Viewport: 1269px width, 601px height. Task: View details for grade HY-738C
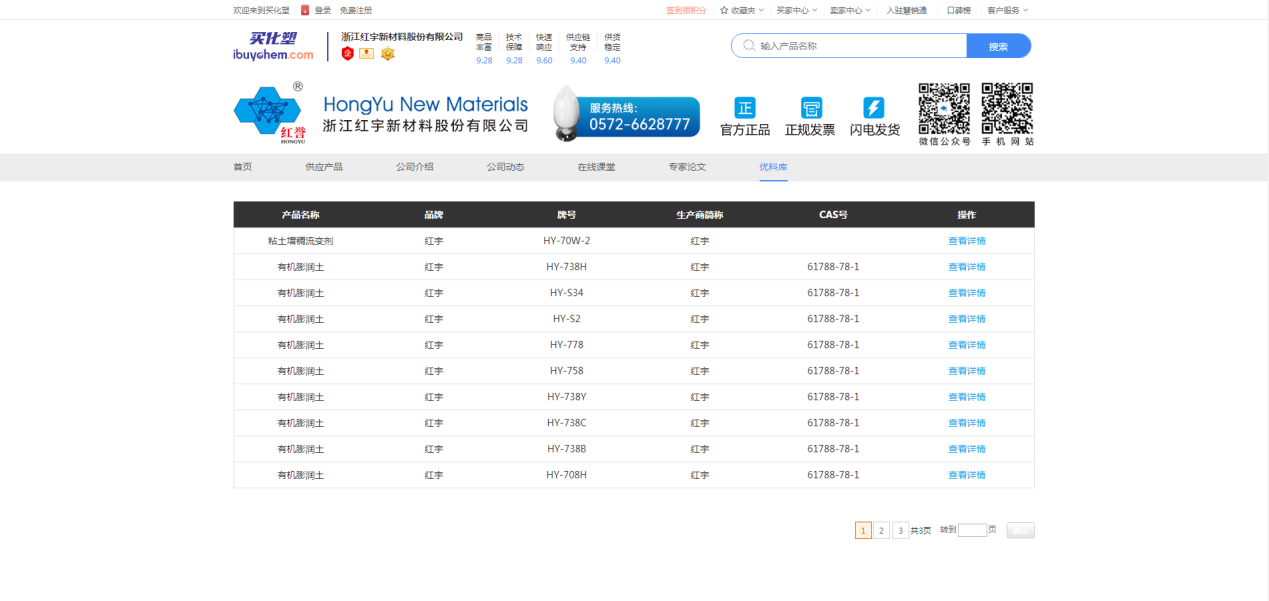pyautogui.click(x=967, y=423)
